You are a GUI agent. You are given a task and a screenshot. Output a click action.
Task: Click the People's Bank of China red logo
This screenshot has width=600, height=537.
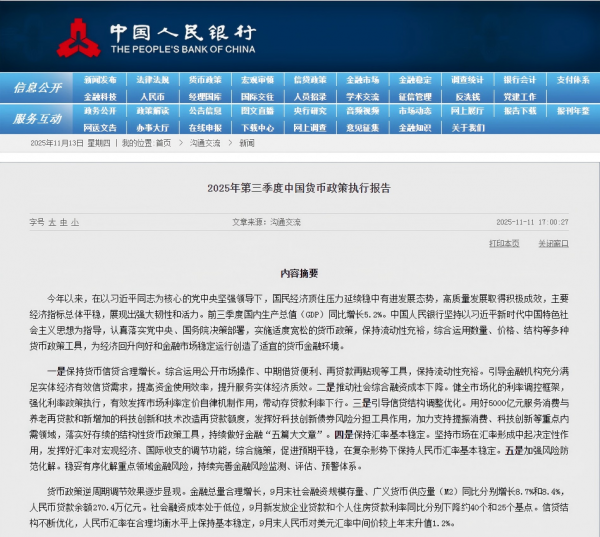point(78,38)
